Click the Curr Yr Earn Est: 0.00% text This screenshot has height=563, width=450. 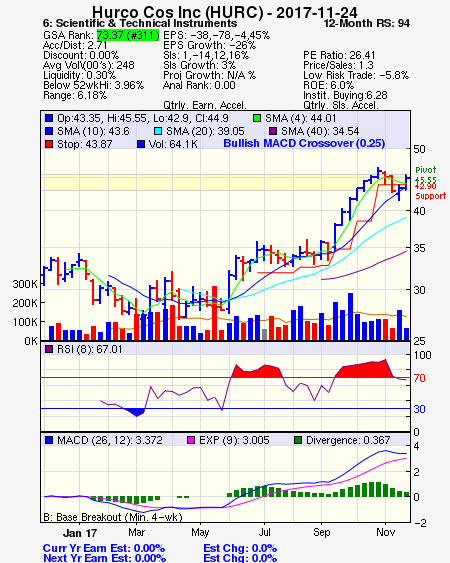[104, 549]
